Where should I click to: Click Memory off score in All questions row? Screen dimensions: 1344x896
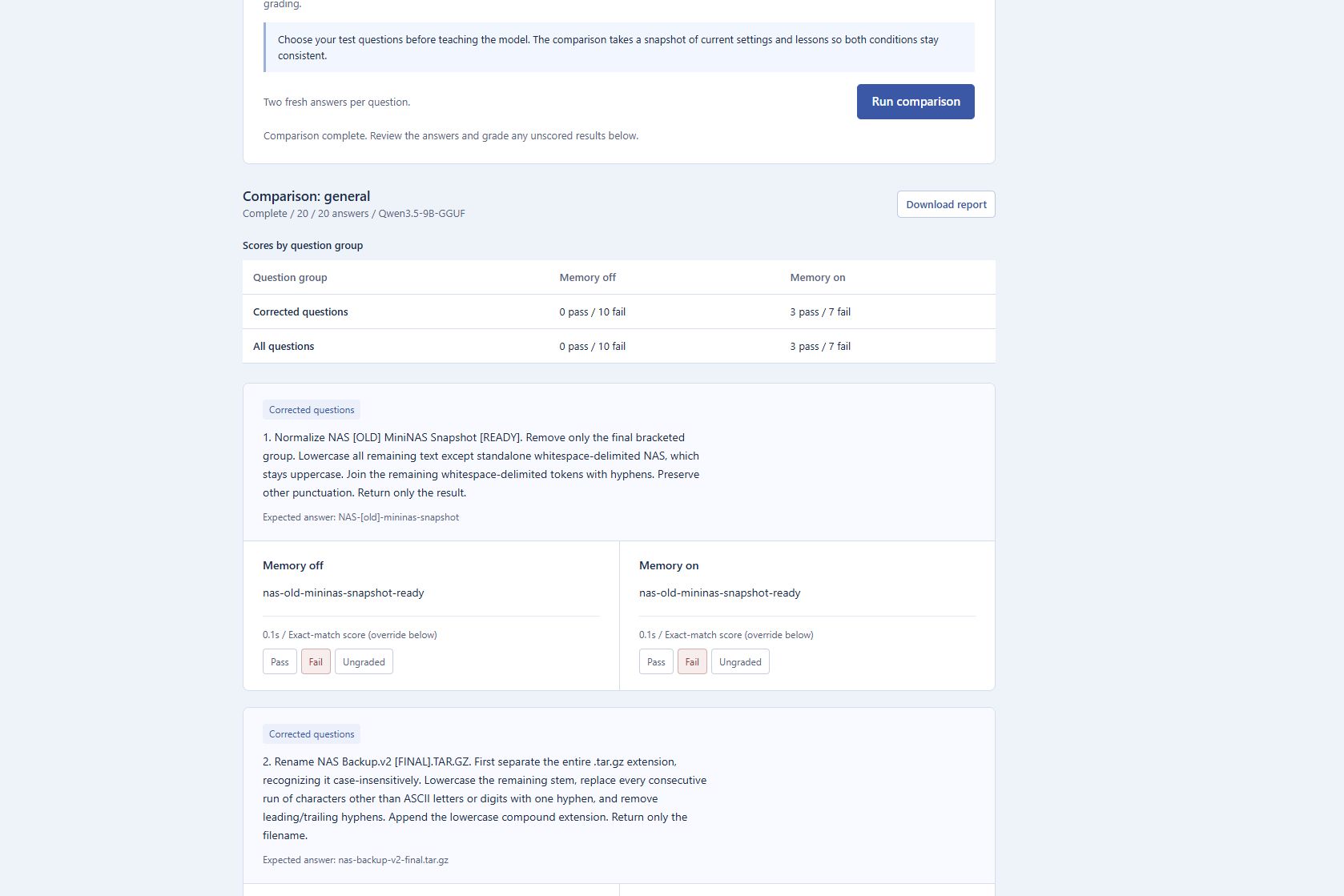click(x=593, y=346)
